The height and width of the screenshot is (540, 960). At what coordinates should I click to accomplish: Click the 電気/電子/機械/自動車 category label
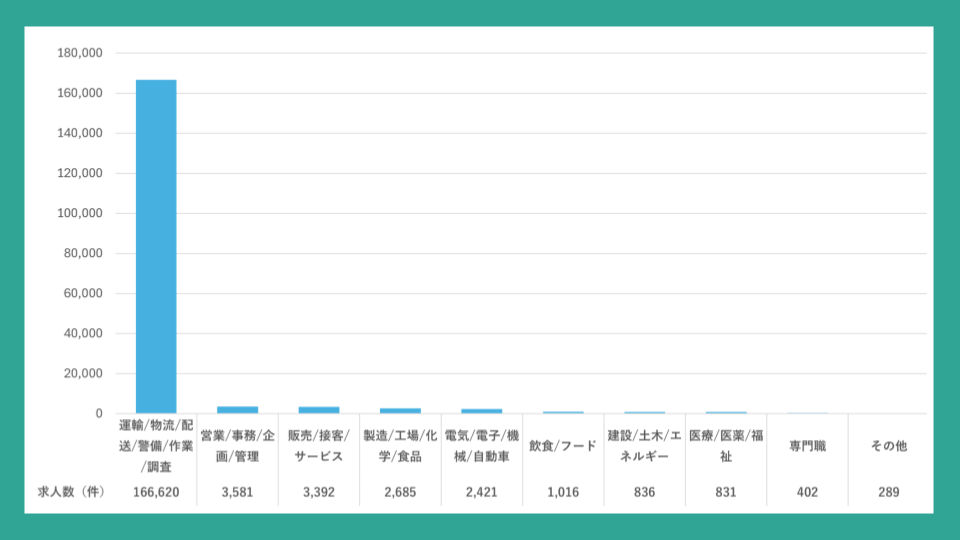(482, 446)
